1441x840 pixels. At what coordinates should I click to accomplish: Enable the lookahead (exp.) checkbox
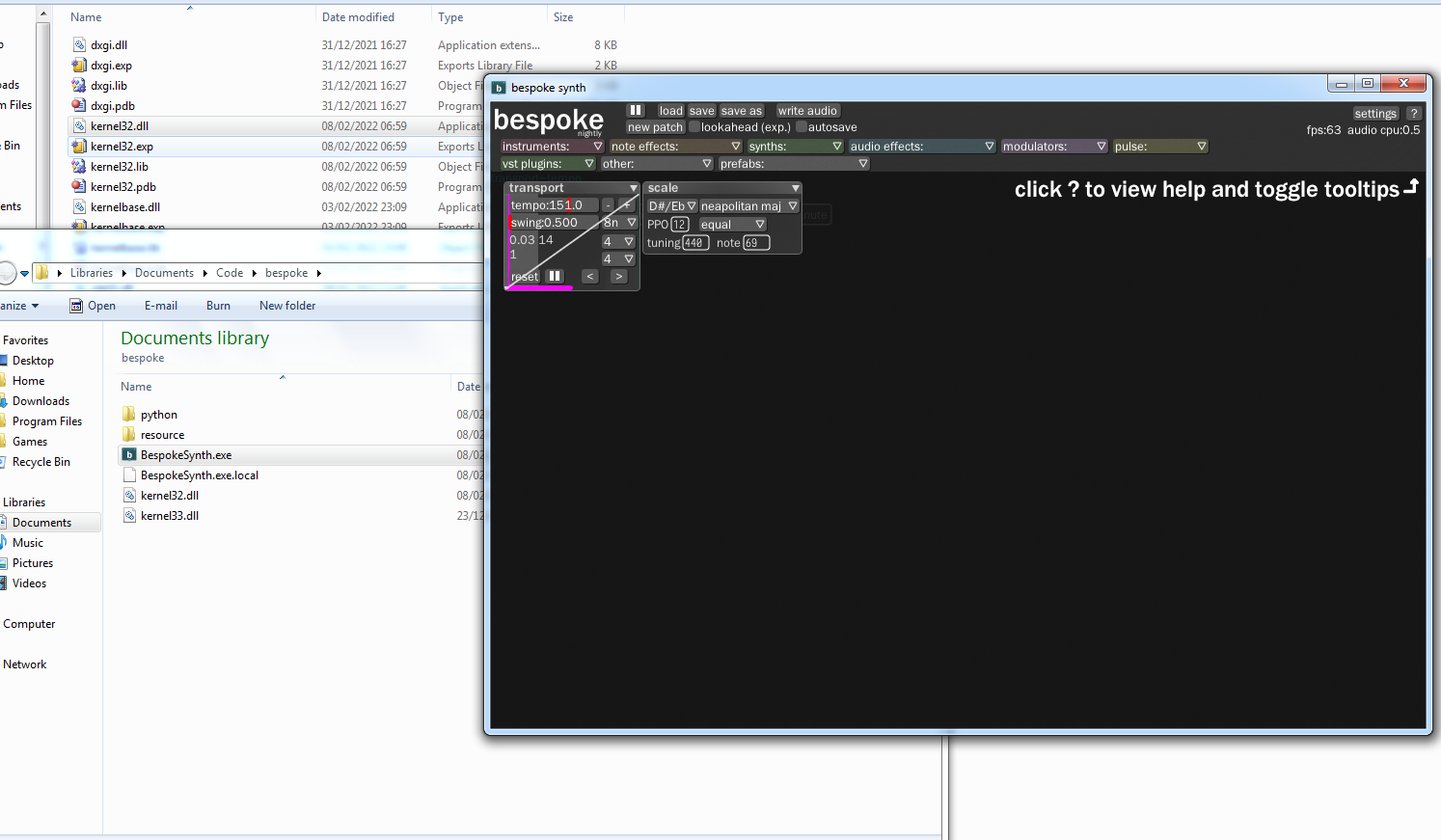coord(696,126)
